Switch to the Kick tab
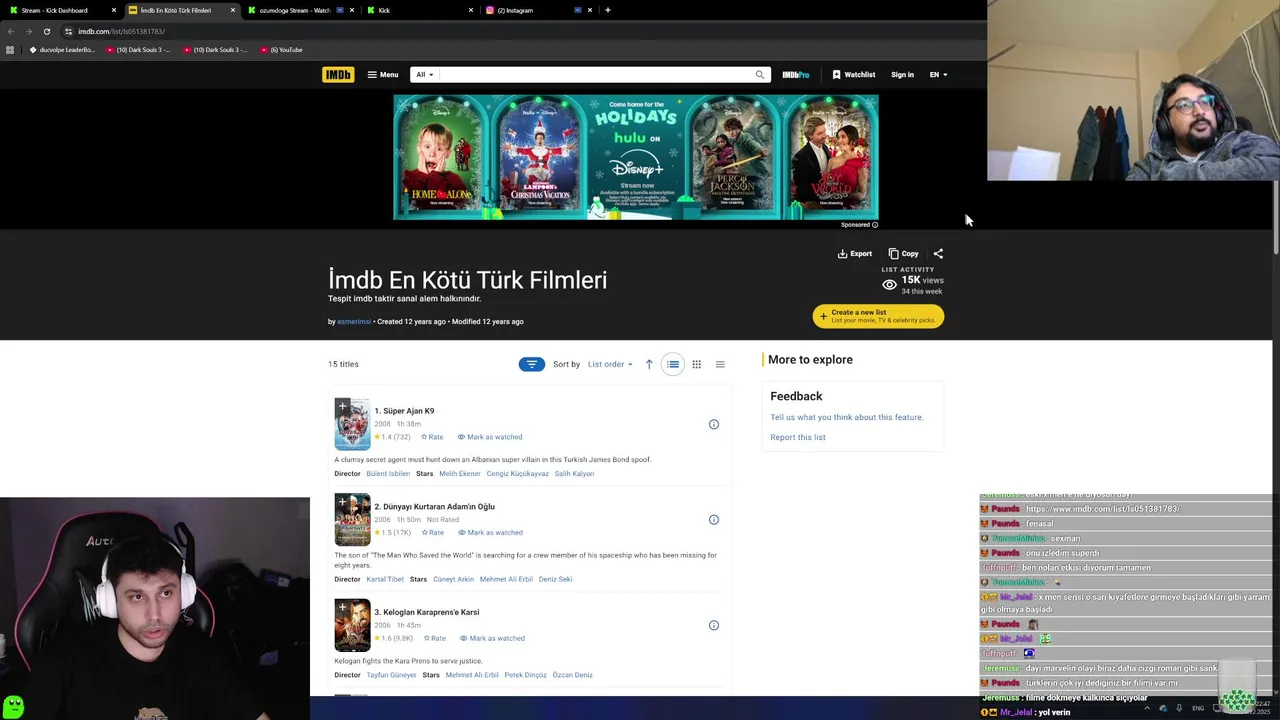1280x720 pixels. click(419, 10)
